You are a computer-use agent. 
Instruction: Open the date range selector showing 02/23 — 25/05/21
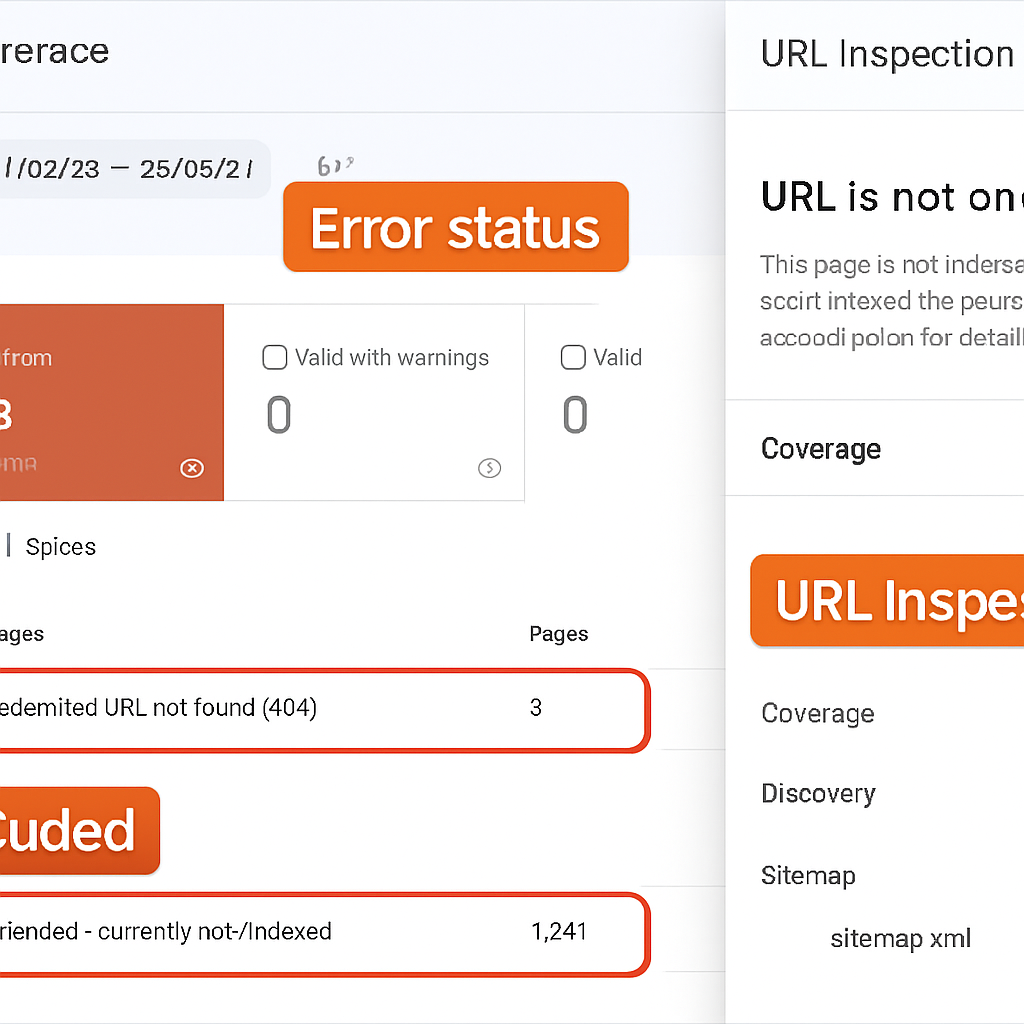point(130,168)
